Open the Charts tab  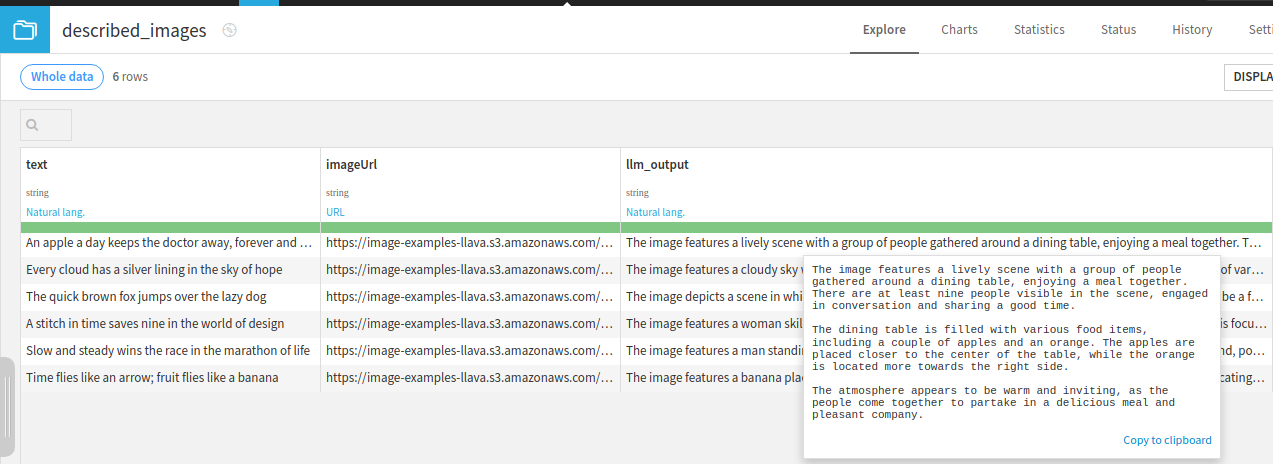coord(959,30)
